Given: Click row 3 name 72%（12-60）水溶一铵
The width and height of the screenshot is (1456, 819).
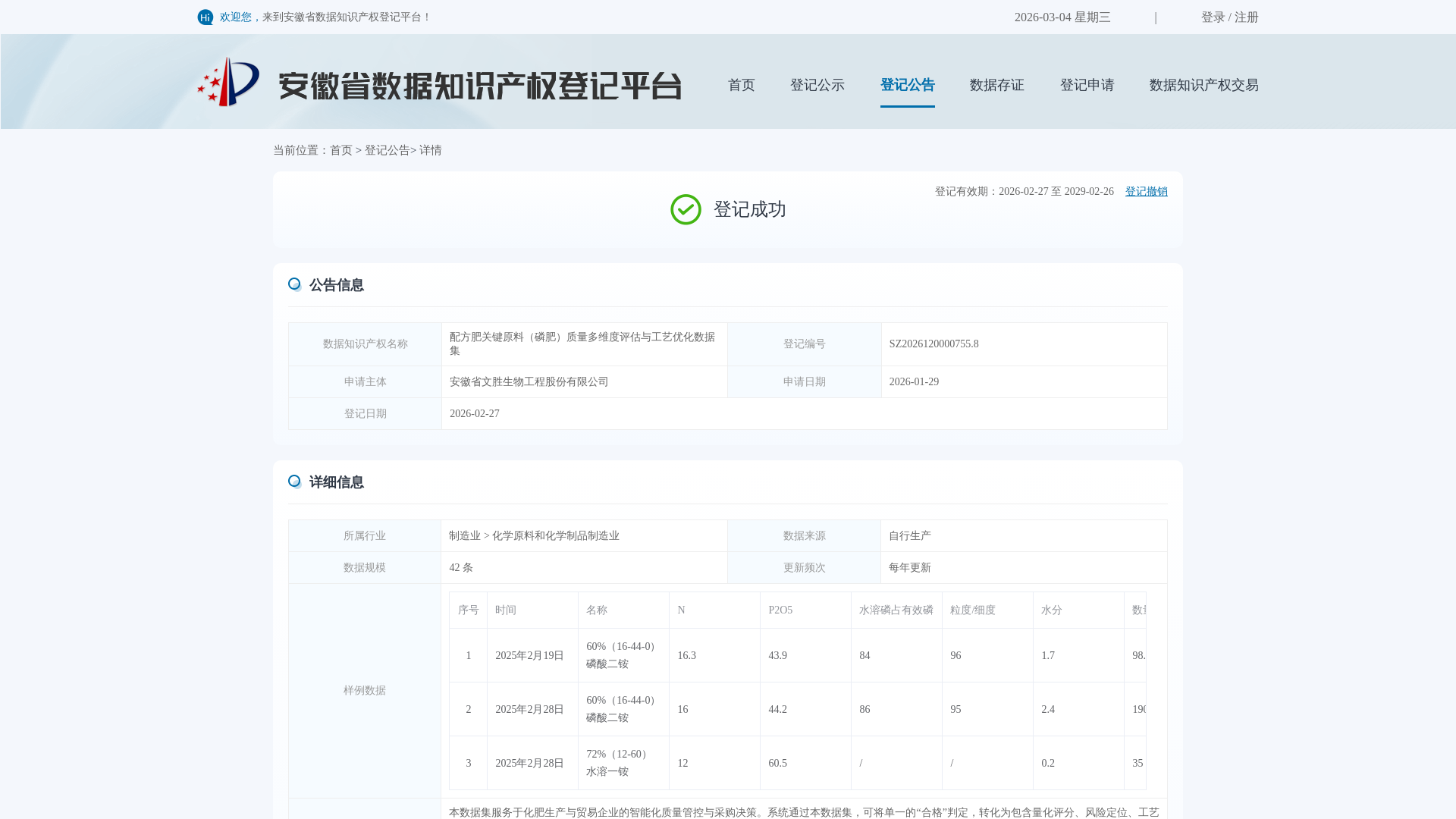Looking at the screenshot, I should click(x=619, y=763).
